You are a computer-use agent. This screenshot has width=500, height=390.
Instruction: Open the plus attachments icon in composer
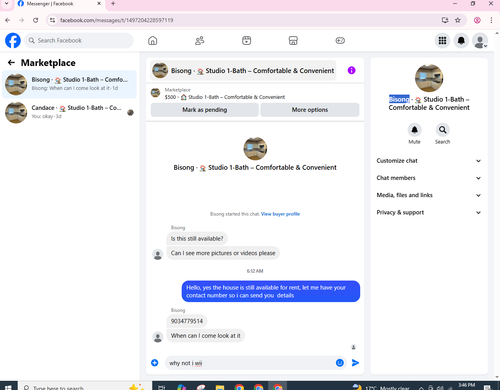point(155,363)
